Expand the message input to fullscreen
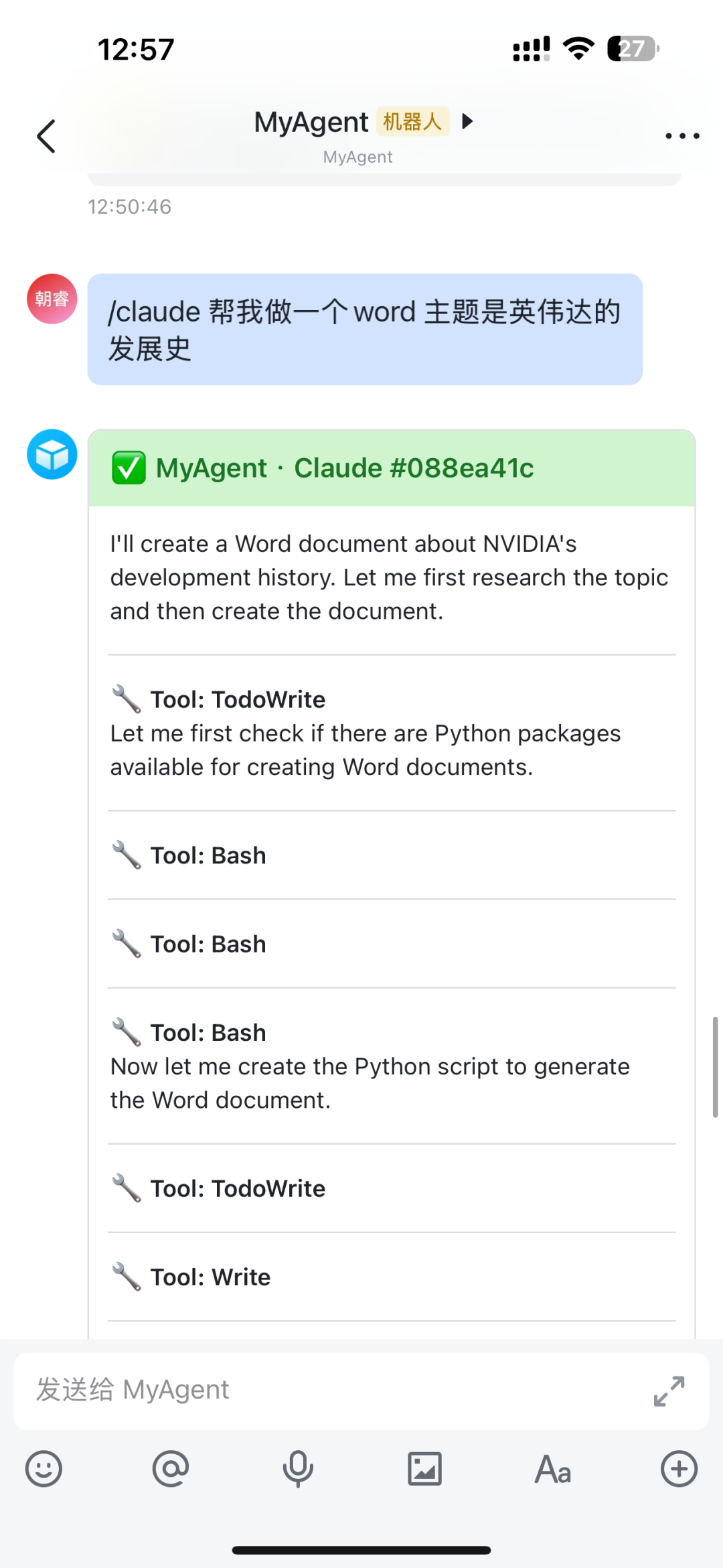723x1568 pixels. [669, 1391]
